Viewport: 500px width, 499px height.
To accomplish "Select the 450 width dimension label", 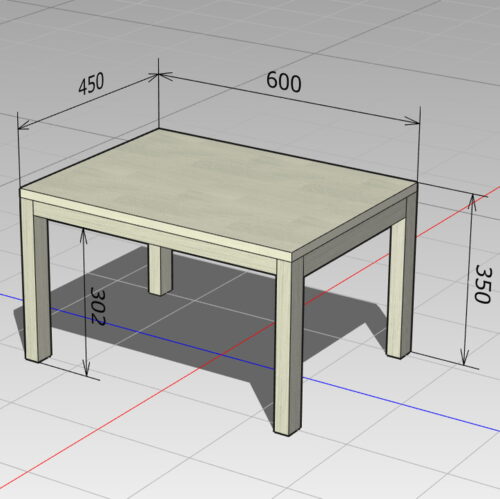I will [x=91, y=83].
